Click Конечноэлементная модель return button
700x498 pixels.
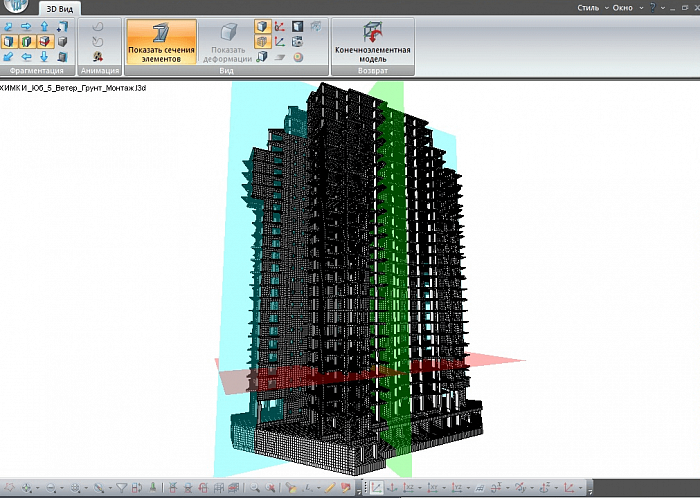372,42
